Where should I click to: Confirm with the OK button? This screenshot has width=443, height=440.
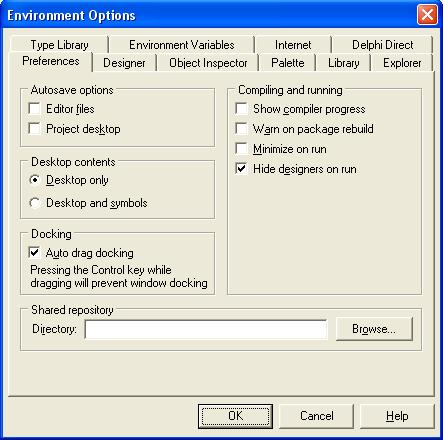(235, 416)
